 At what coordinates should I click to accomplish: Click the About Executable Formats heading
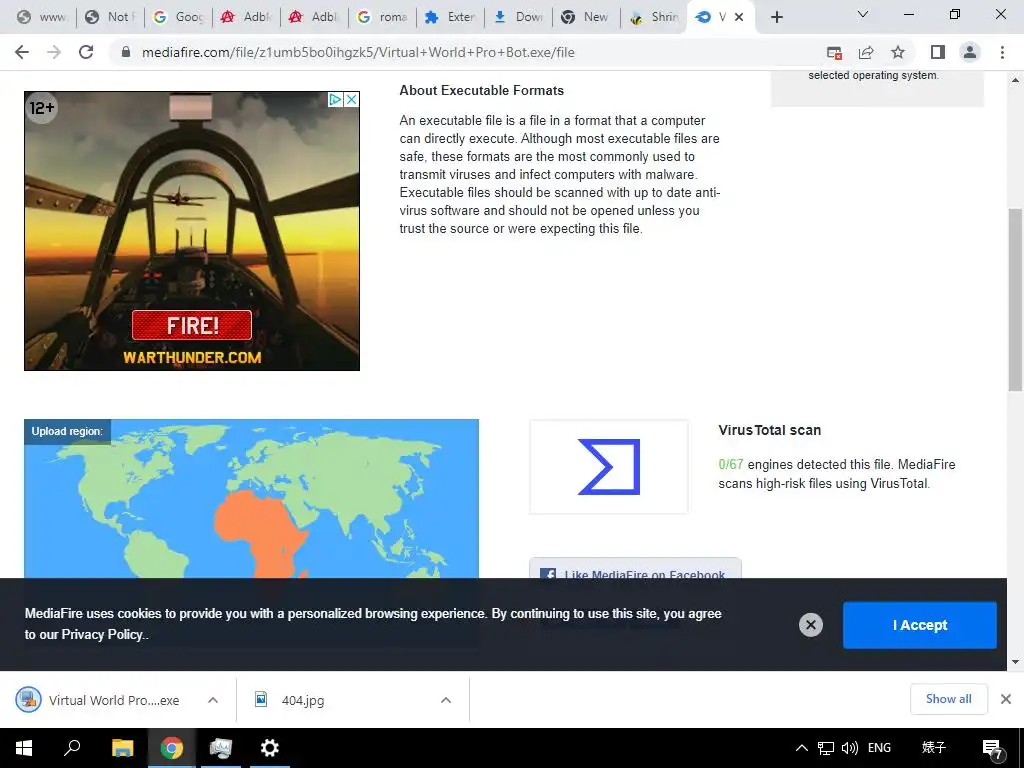coord(481,90)
